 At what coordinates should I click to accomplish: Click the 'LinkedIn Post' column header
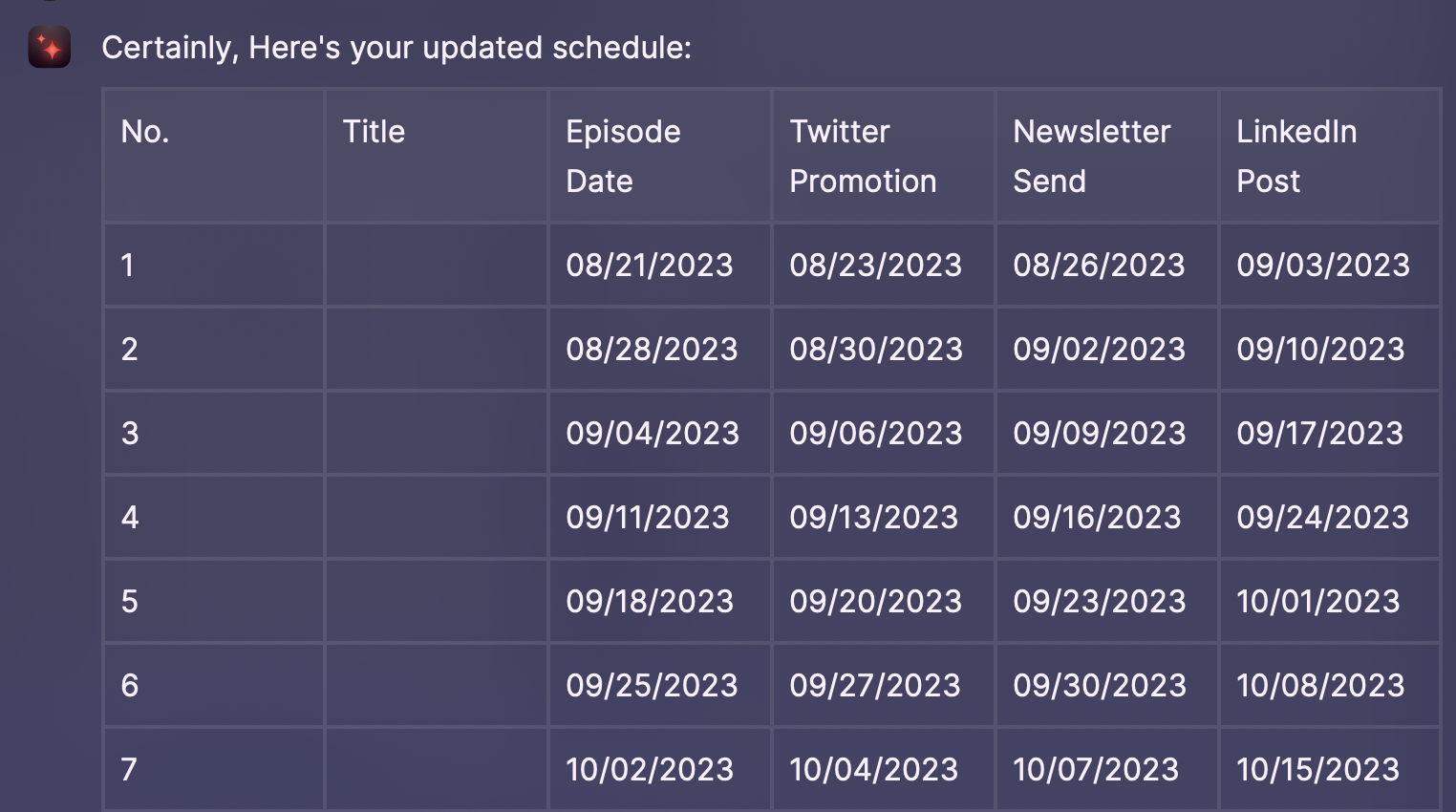click(1296, 156)
